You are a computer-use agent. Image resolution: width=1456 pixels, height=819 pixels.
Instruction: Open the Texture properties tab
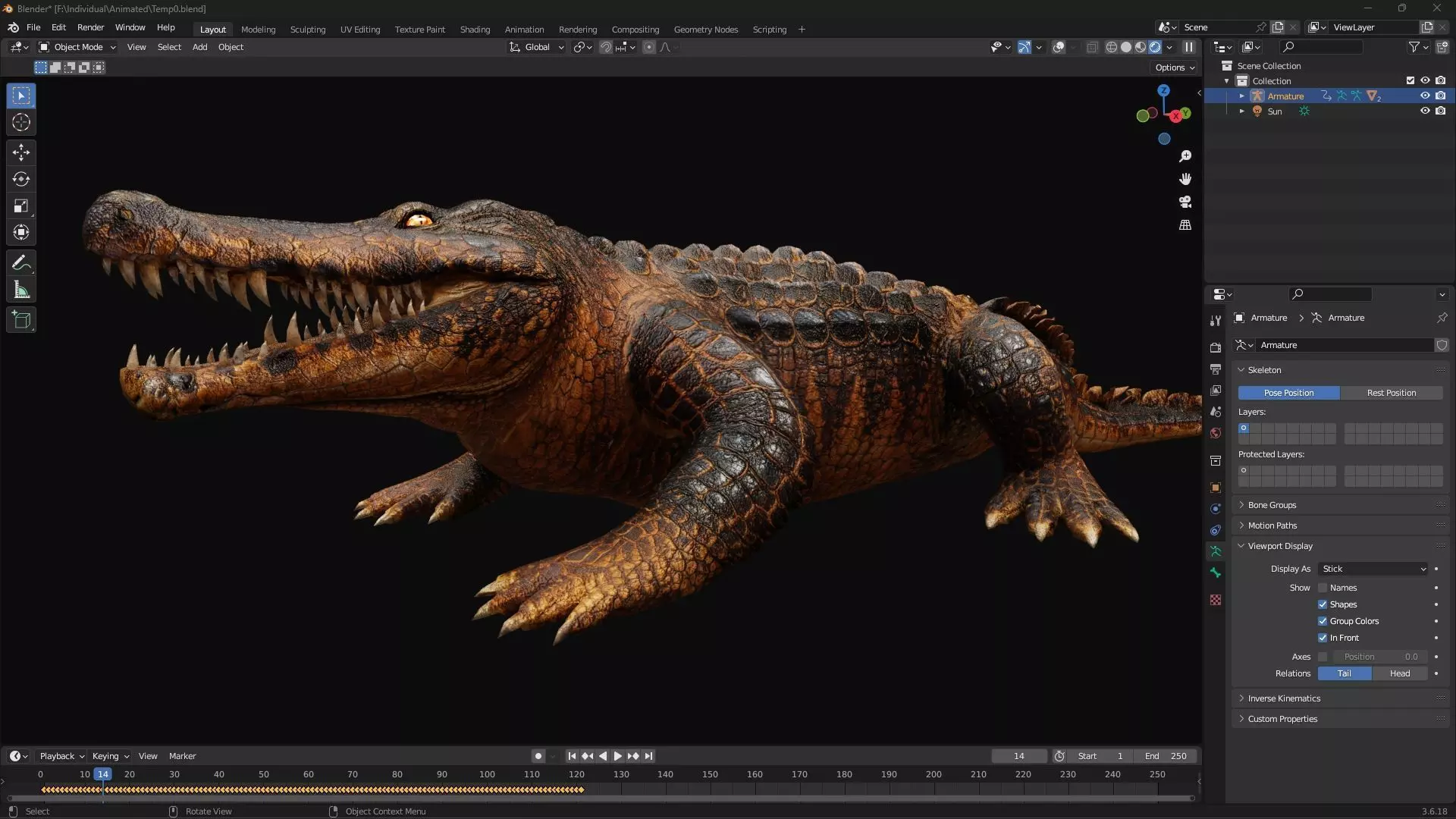(1216, 600)
